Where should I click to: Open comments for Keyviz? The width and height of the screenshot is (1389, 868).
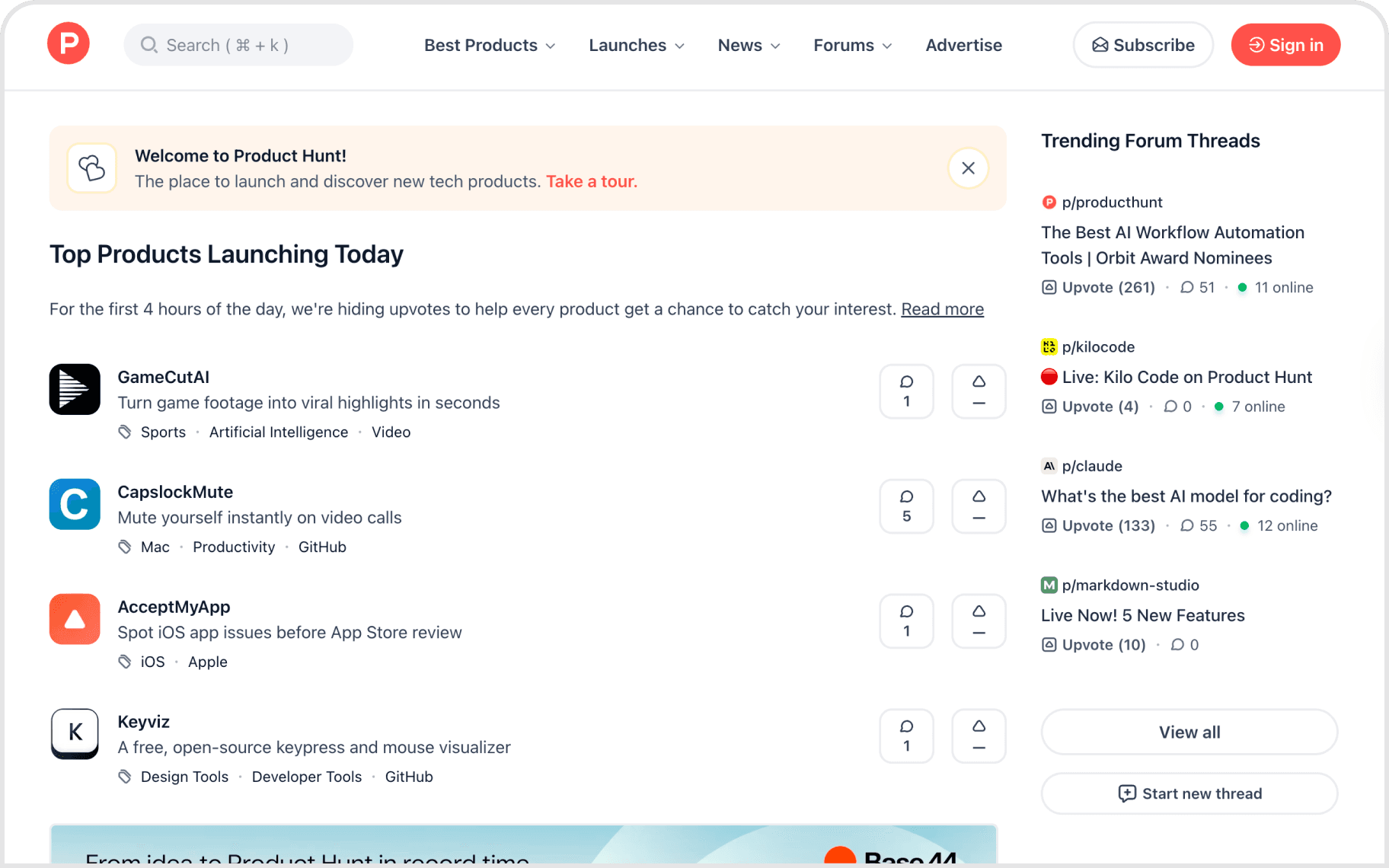point(906,736)
